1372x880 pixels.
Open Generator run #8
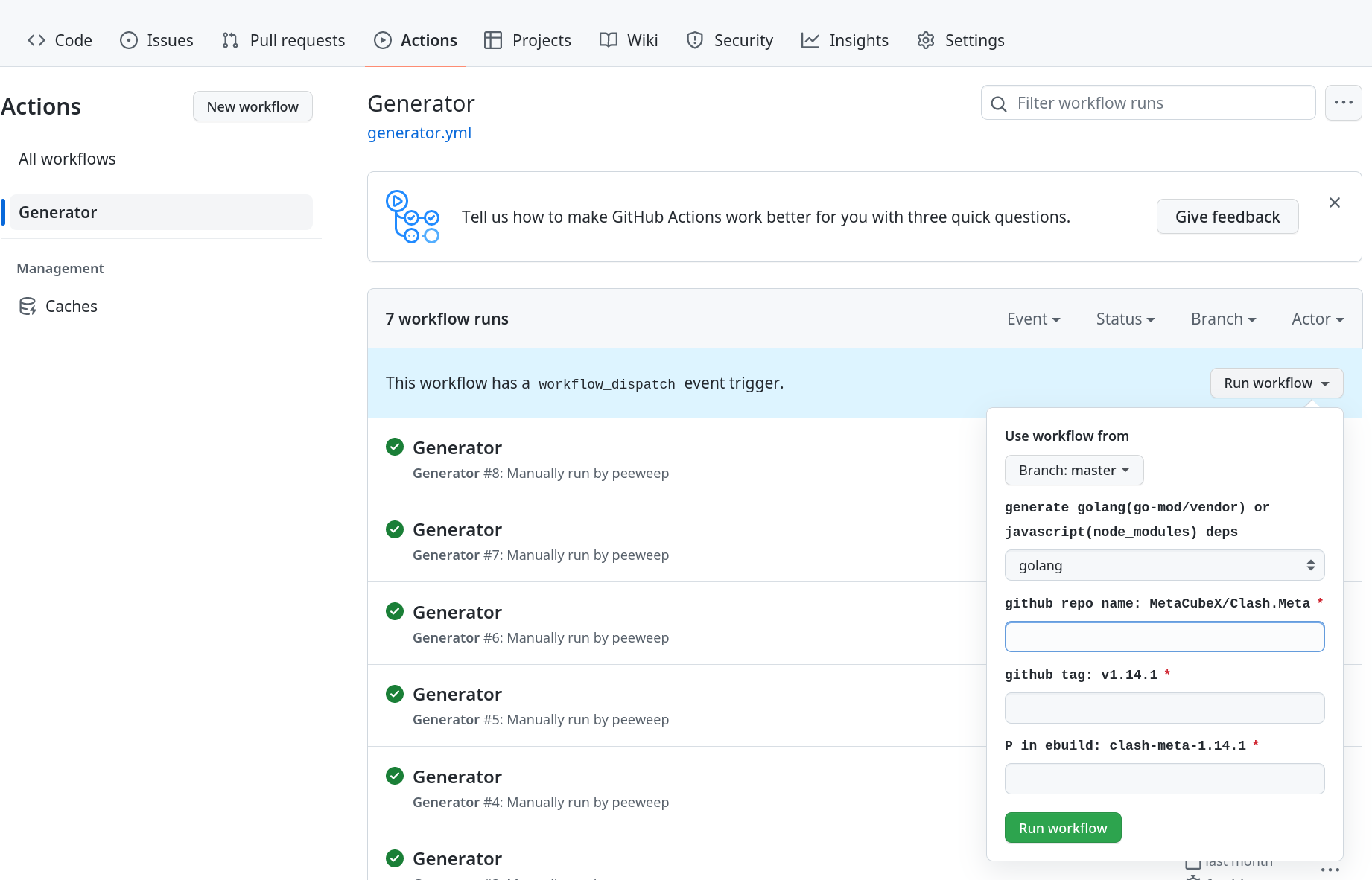(x=457, y=447)
